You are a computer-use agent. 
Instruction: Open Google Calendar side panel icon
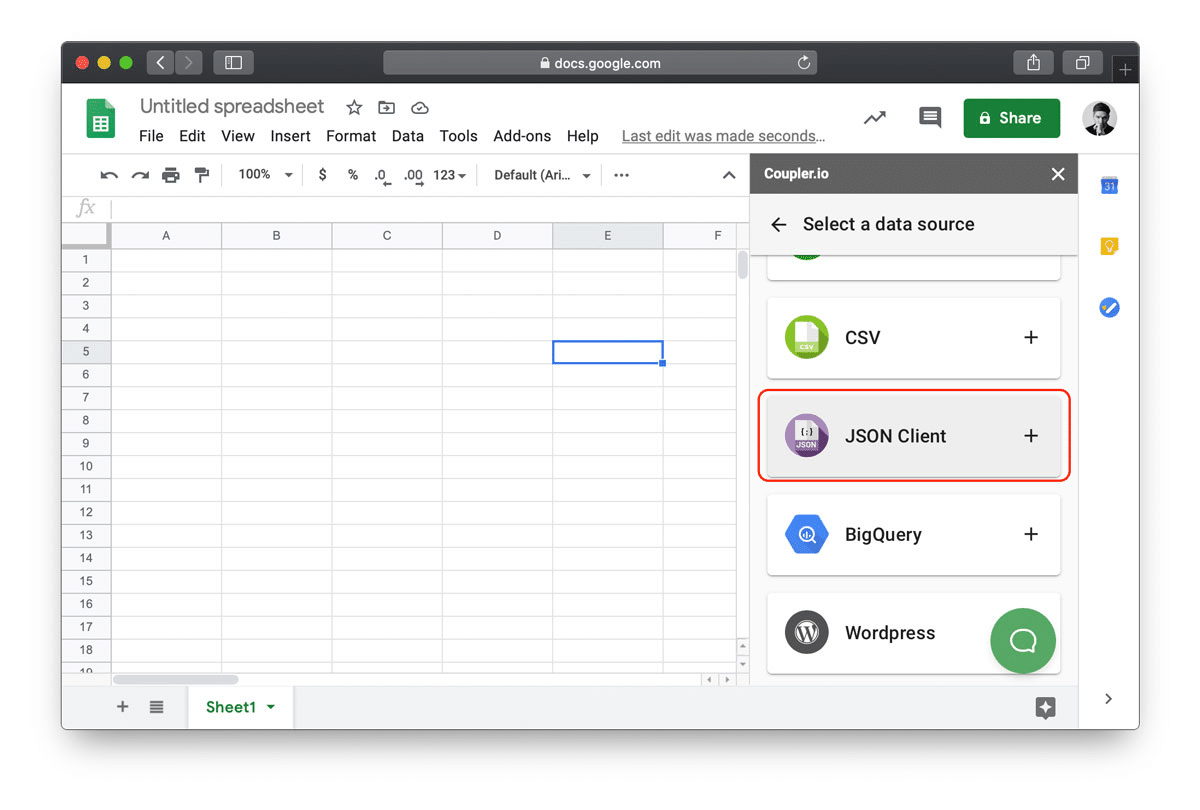tap(1109, 185)
